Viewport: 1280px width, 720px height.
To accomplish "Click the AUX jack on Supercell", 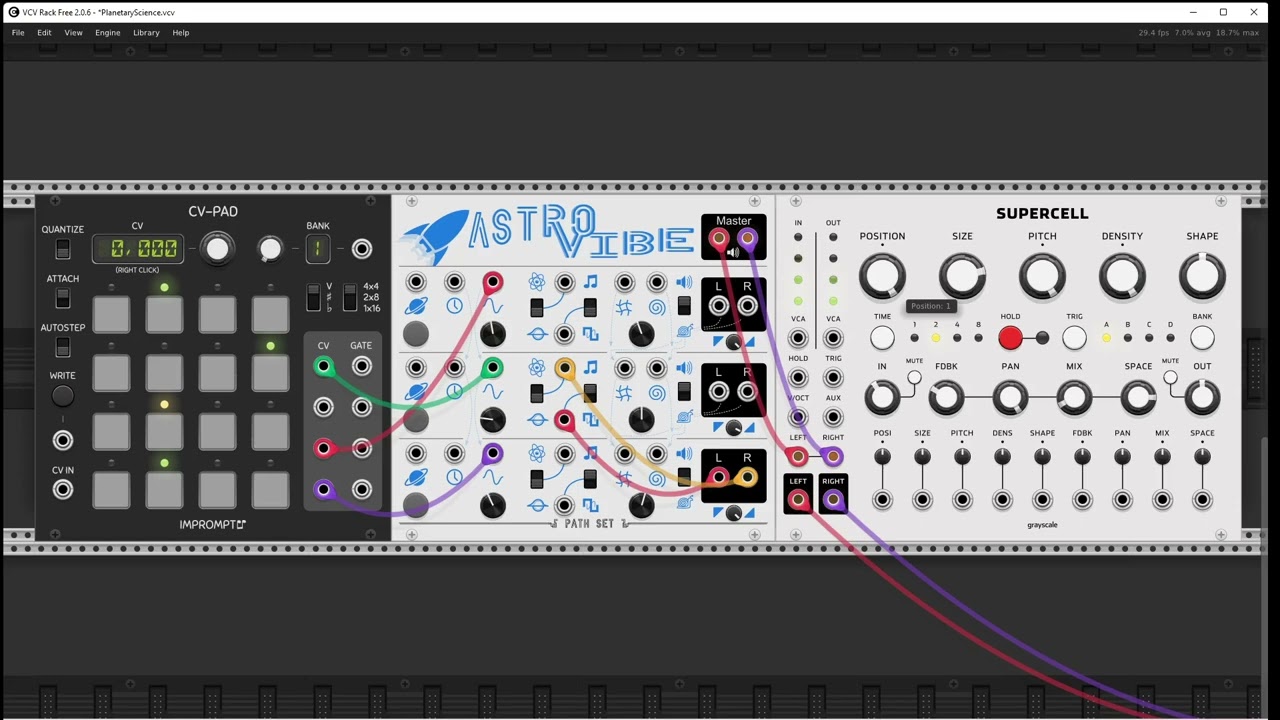I will click(833, 417).
